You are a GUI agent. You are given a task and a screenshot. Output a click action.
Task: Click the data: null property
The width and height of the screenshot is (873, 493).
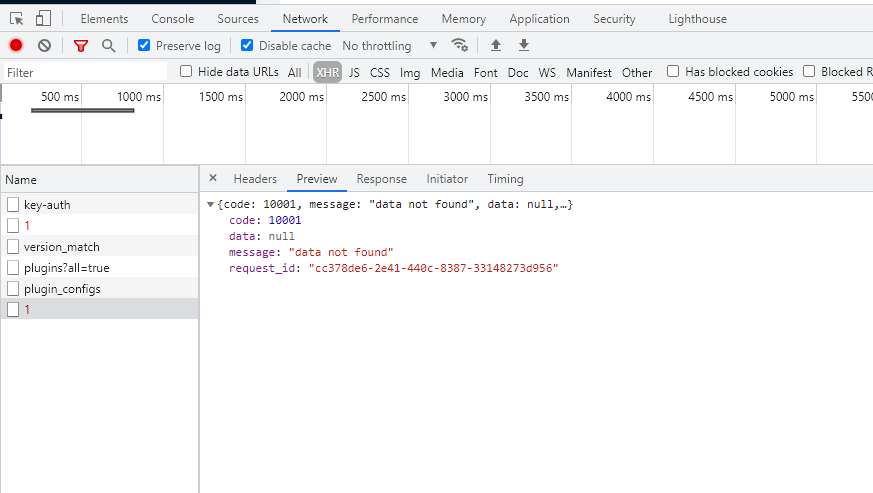262,236
